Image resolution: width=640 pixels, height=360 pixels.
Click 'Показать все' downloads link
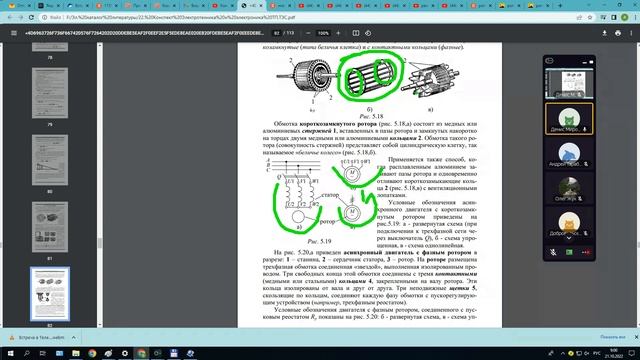[x=613, y=337]
